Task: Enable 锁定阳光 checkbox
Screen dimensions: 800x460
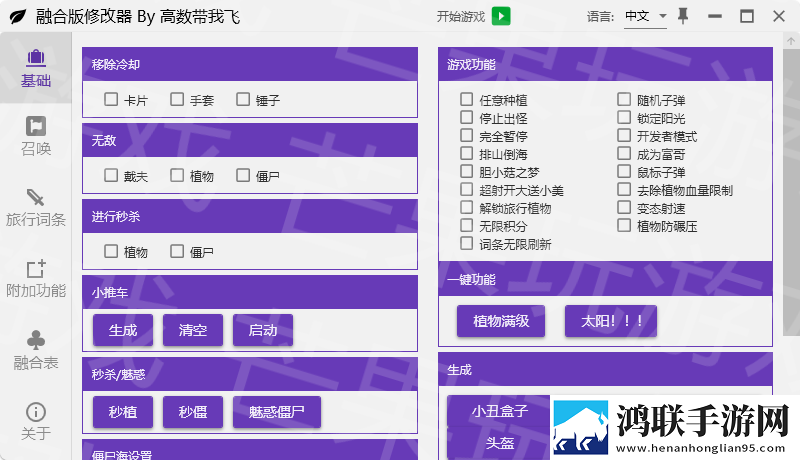Action: click(624, 117)
